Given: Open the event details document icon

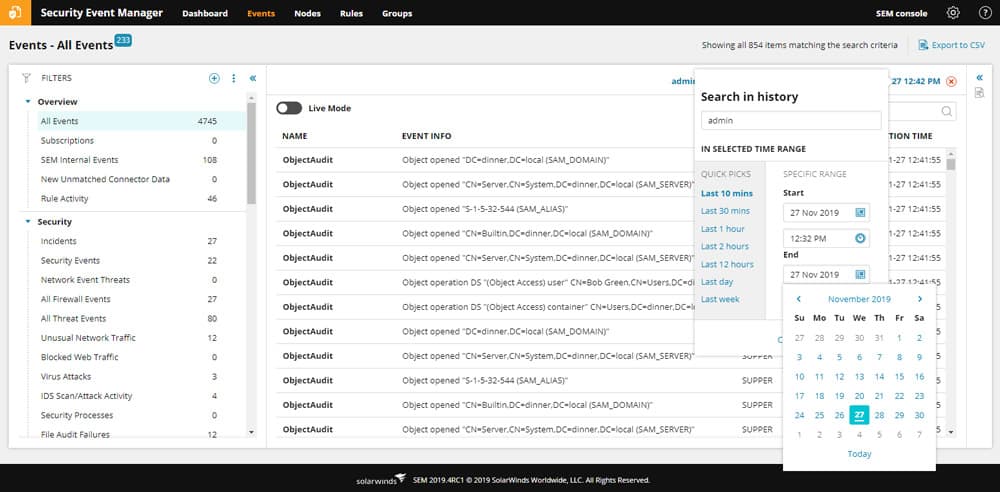Looking at the screenshot, I should (980, 93).
